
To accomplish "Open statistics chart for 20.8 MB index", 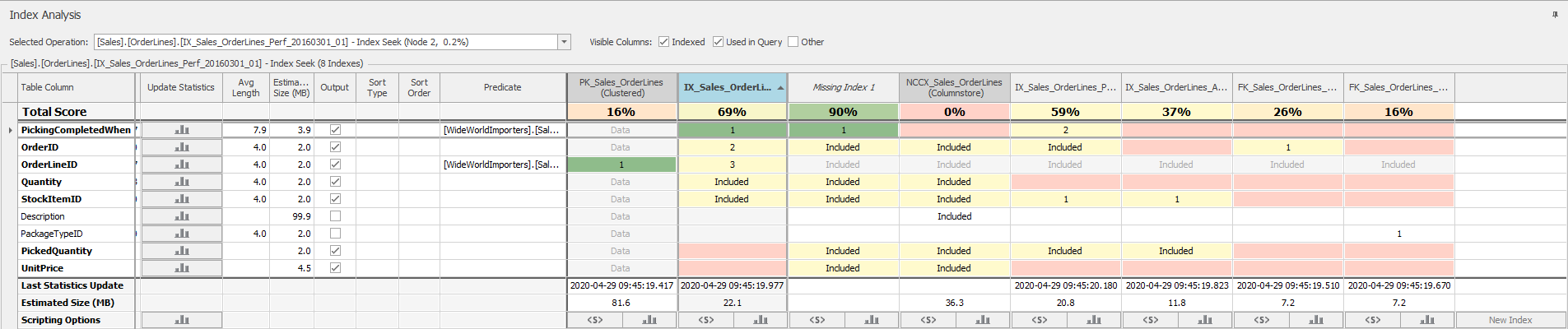I will point(1094,320).
